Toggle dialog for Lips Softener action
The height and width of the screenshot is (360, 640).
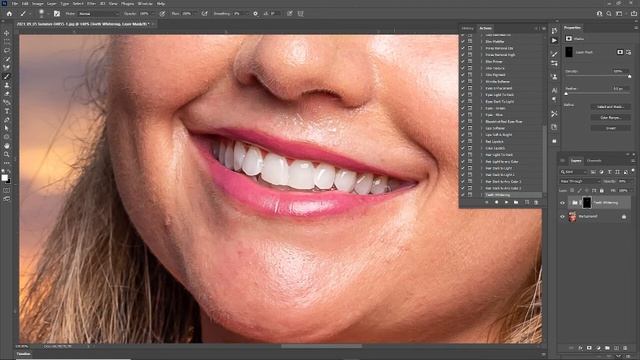coord(470,128)
